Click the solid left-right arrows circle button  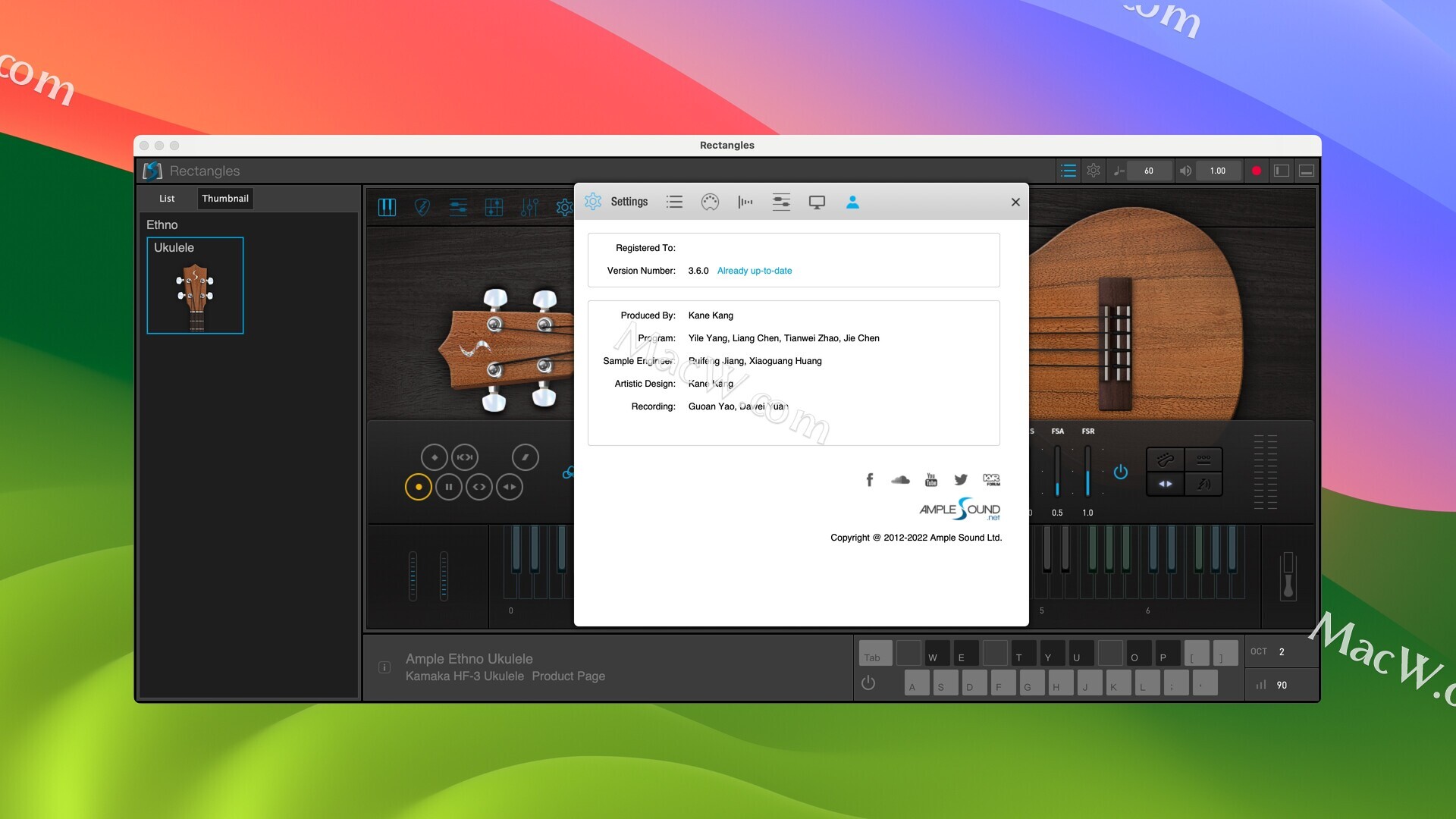click(x=510, y=487)
